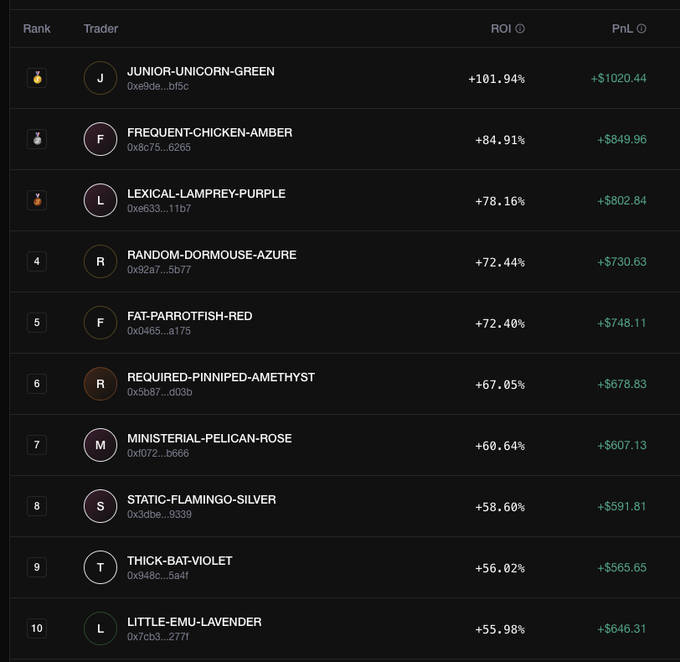The width and height of the screenshot is (680, 662).
Task: Click the silver medal rank icon
Action: (x=37, y=139)
